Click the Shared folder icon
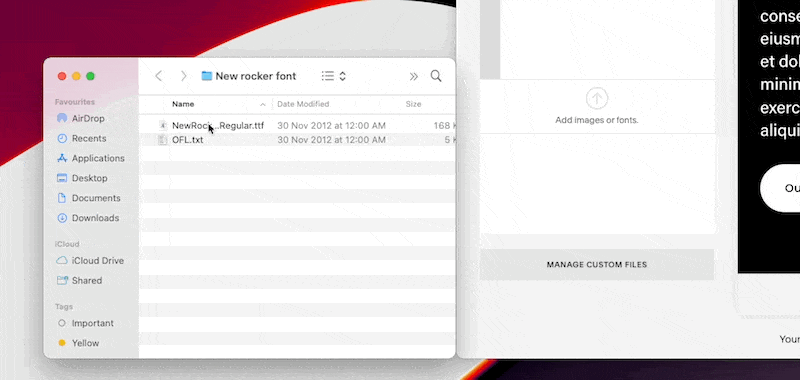Screen dimensions: 800x380 (x=62, y=281)
